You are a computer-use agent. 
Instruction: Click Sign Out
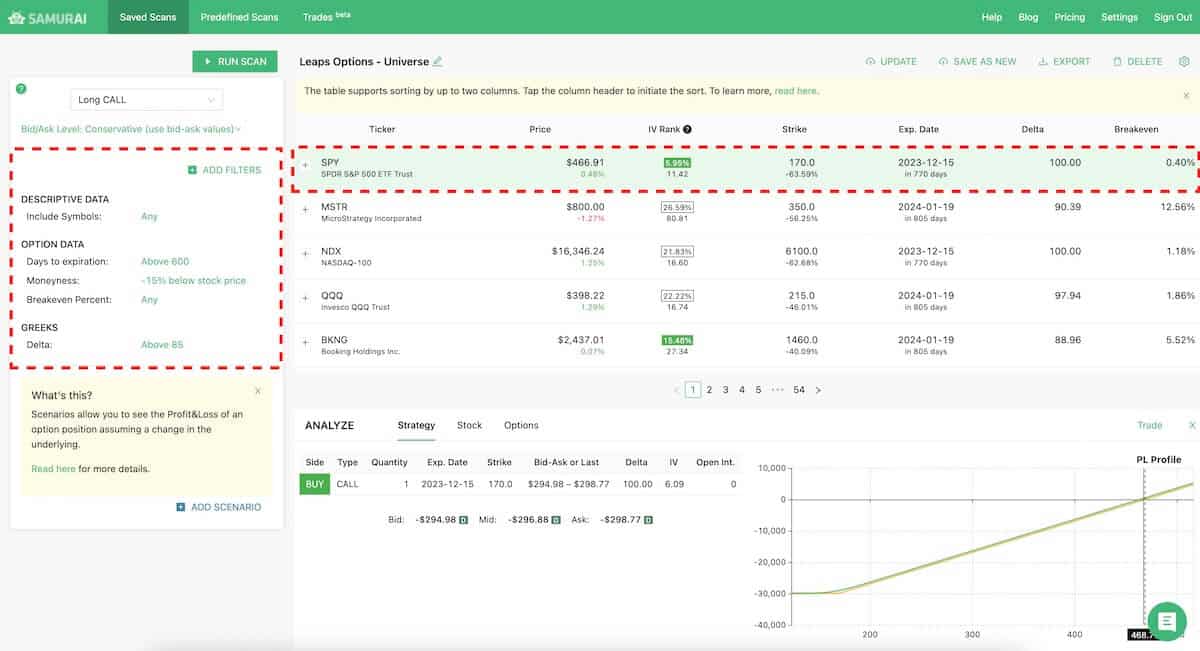pos(1173,17)
